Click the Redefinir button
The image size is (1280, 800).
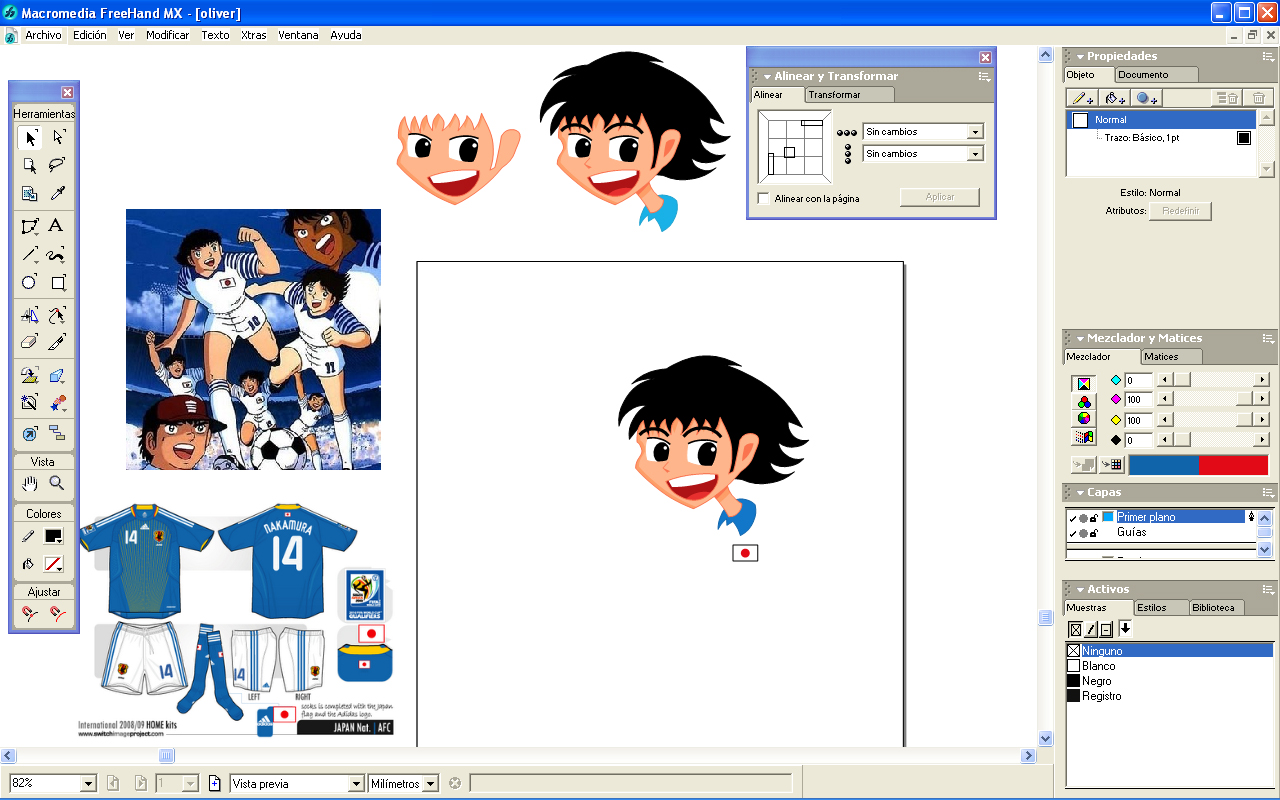pos(1180,211)
